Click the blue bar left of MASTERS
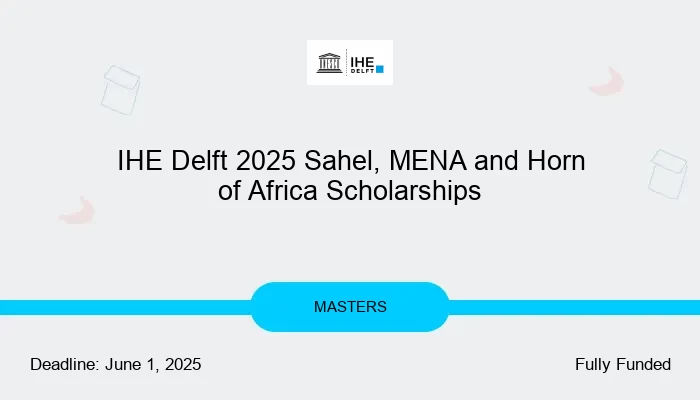The width and height of the screenshot is (700, 400). click(x=125, y=308)
